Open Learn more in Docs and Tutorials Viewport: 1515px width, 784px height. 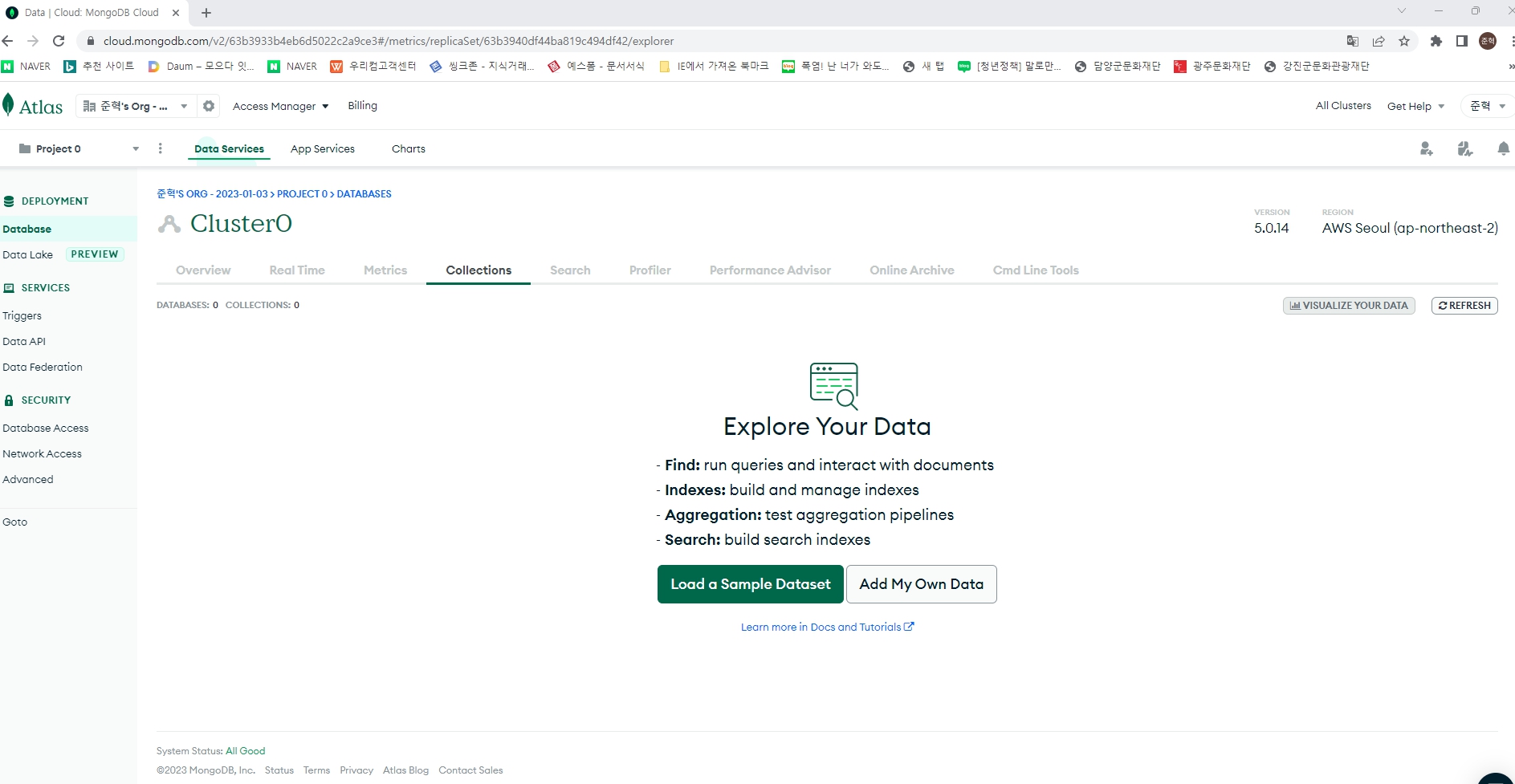tap(827, 628)
